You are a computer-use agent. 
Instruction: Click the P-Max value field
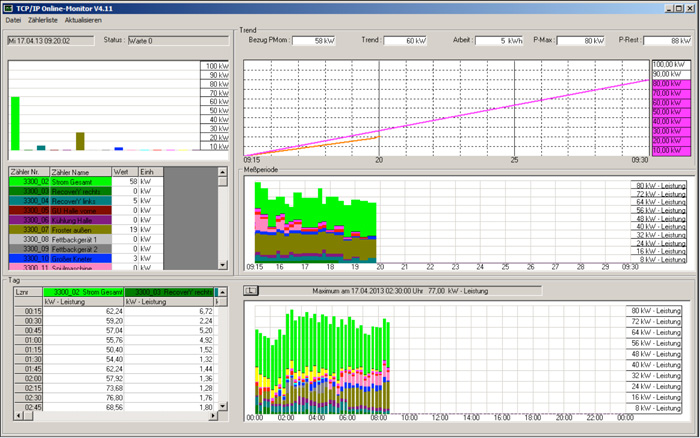pos(580,41)
